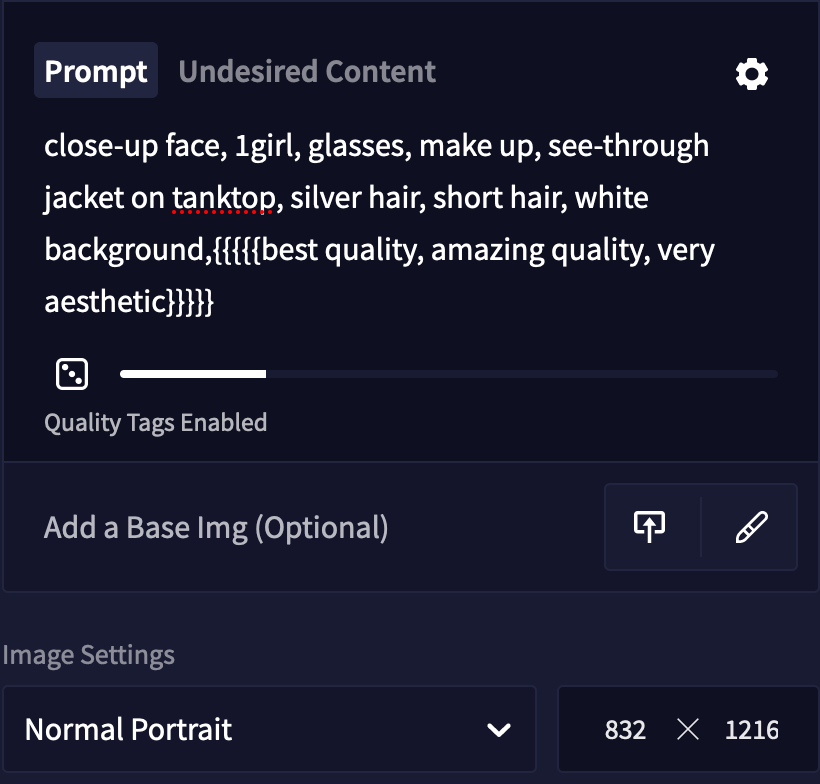Open the Normal Portrait resolution dropdown

coord(269,729)
